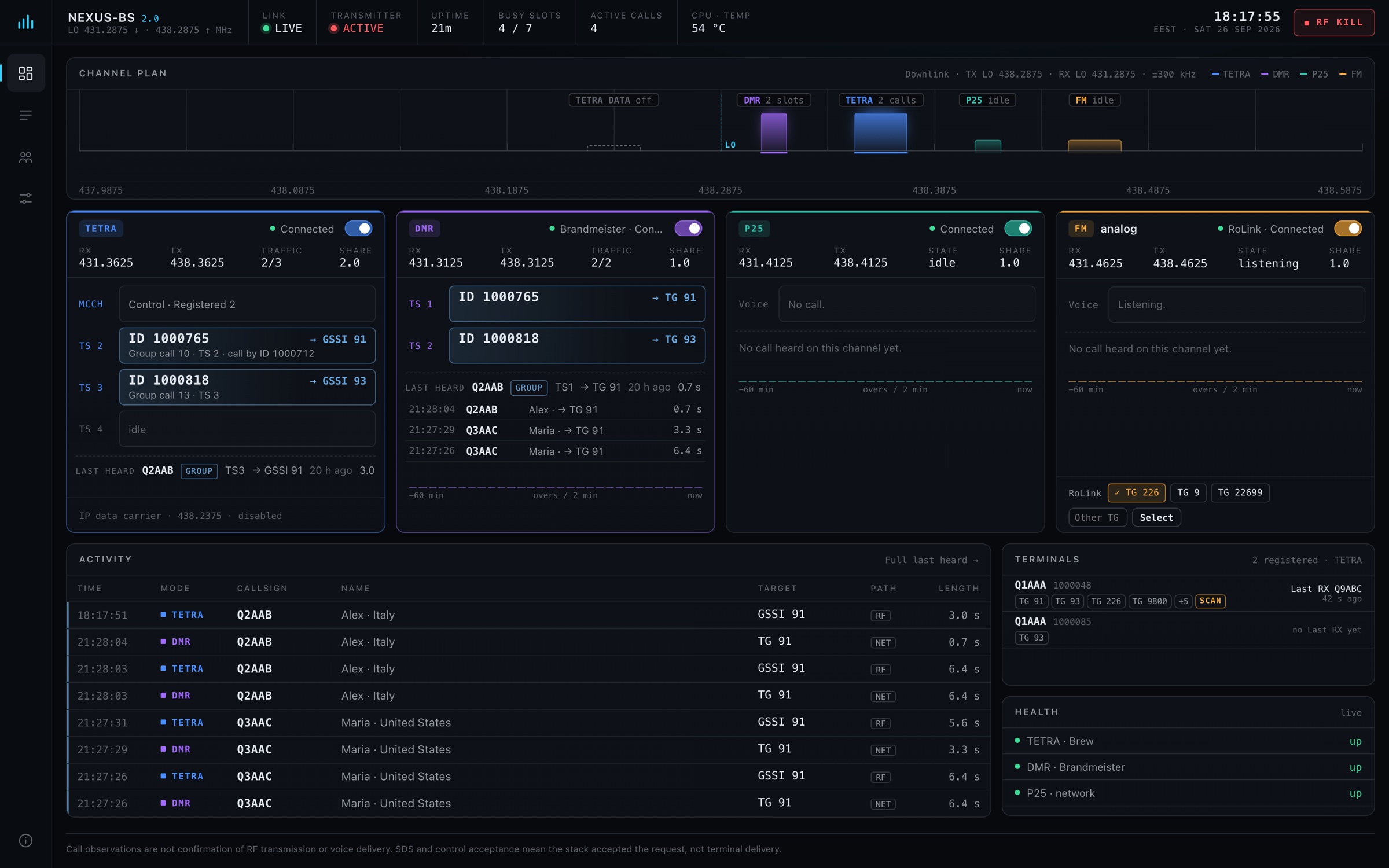Click the P25 Voice No call field
The width and height of the screenshot is (1389, 868).
tap(906, 304)
